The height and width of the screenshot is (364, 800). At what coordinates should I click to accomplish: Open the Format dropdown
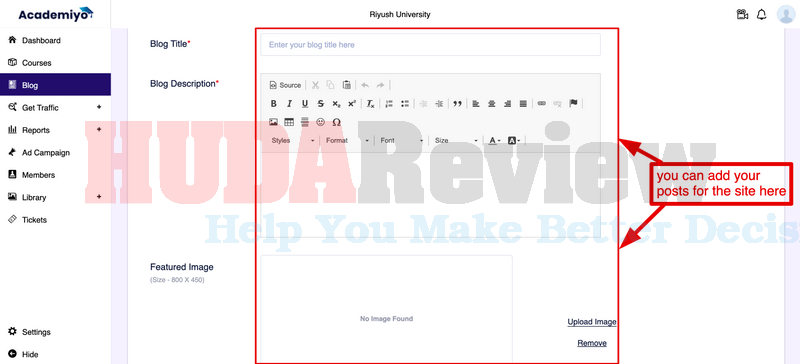click(x=347, y=140)
